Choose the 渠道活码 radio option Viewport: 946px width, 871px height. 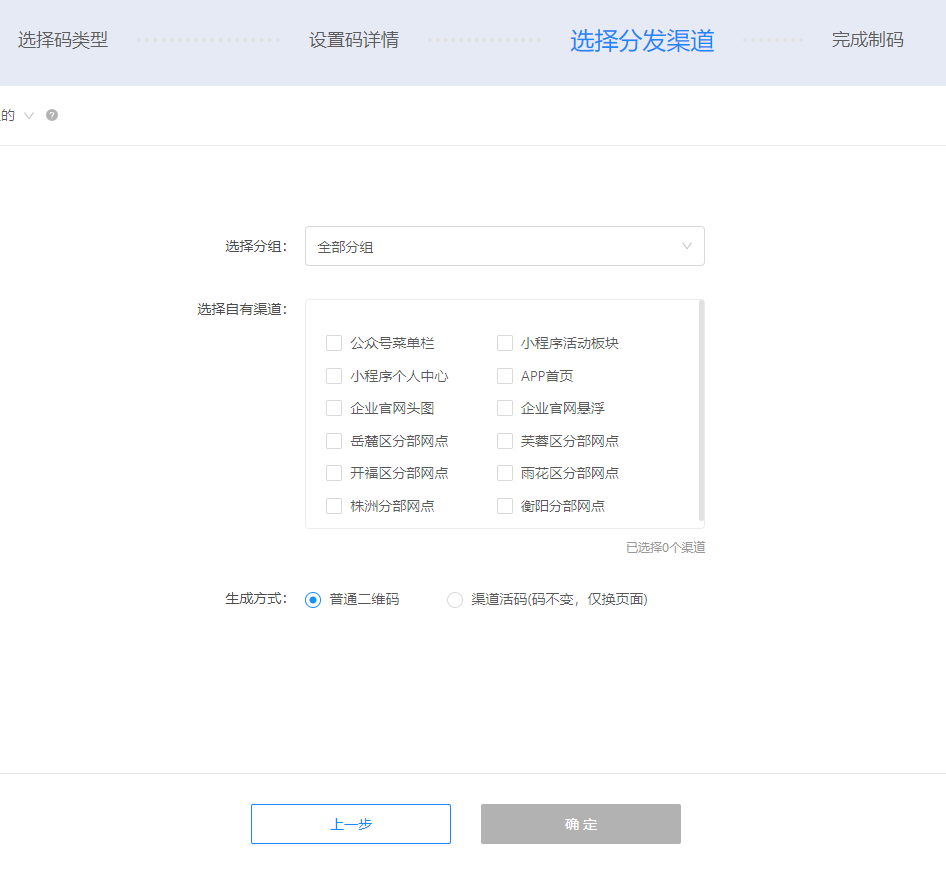pyautogui.click(x=454, y=600)
